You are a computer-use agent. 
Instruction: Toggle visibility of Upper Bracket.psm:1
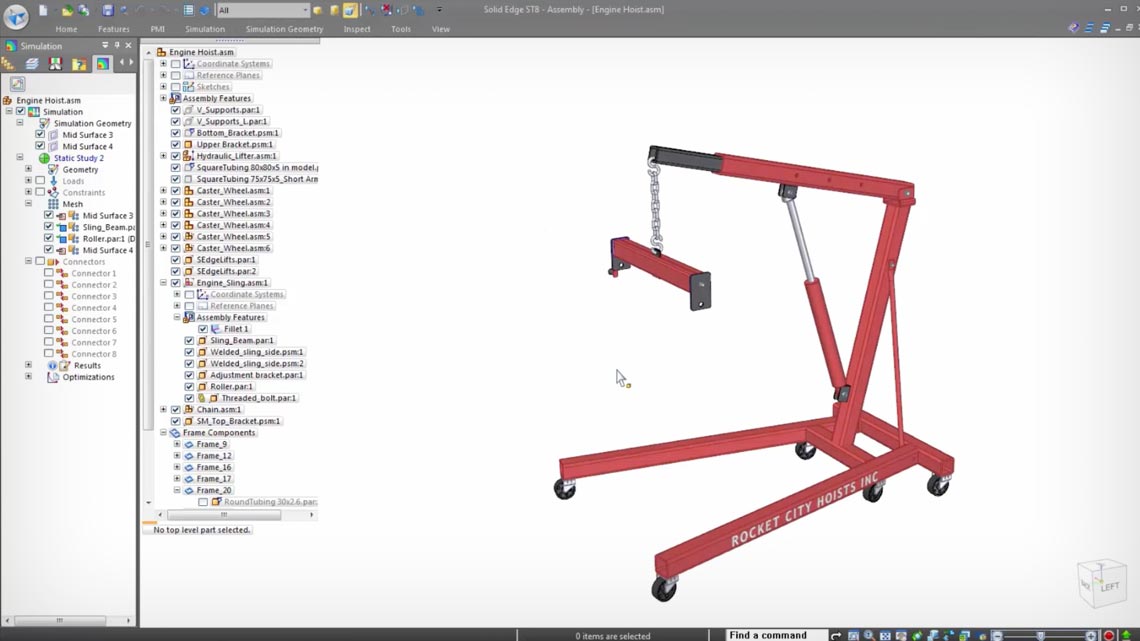(x=176, y=145)
